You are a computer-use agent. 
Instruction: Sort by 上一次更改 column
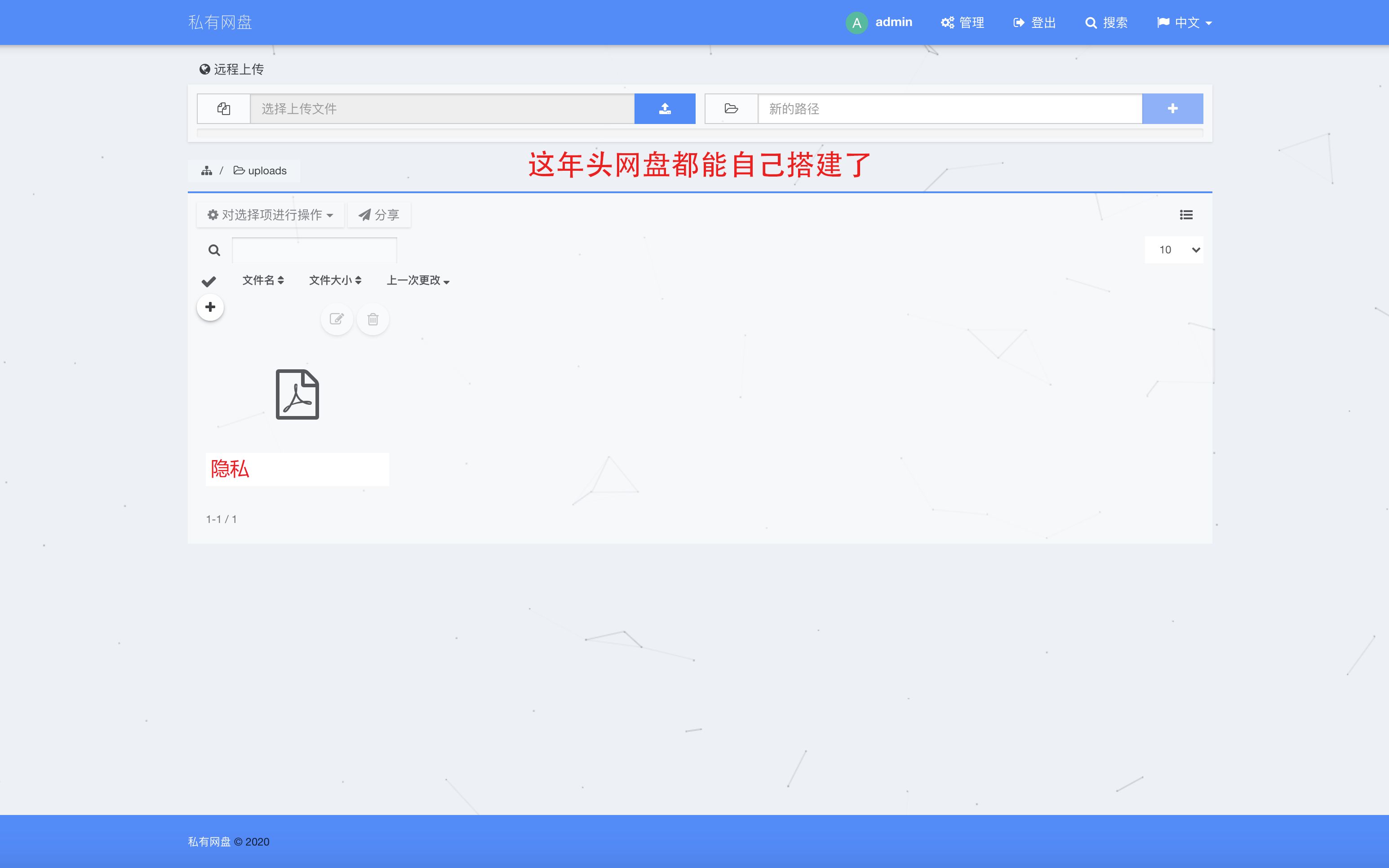coord(418,280)
